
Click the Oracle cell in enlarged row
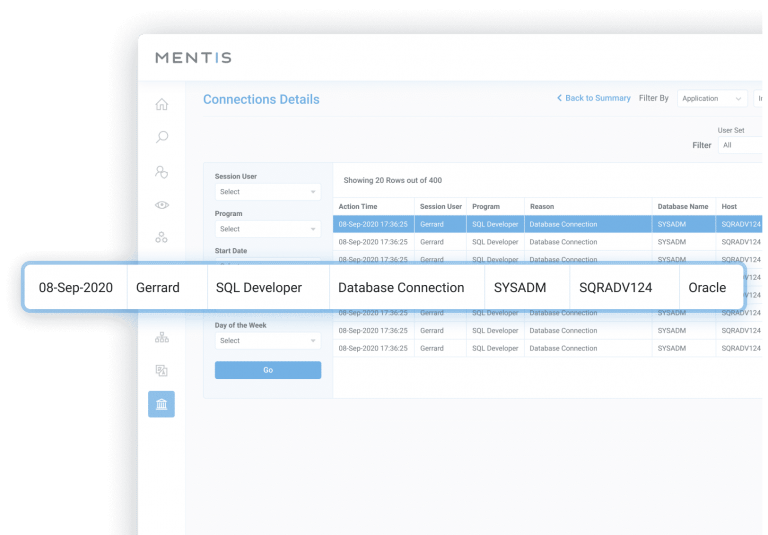(707, 287)
